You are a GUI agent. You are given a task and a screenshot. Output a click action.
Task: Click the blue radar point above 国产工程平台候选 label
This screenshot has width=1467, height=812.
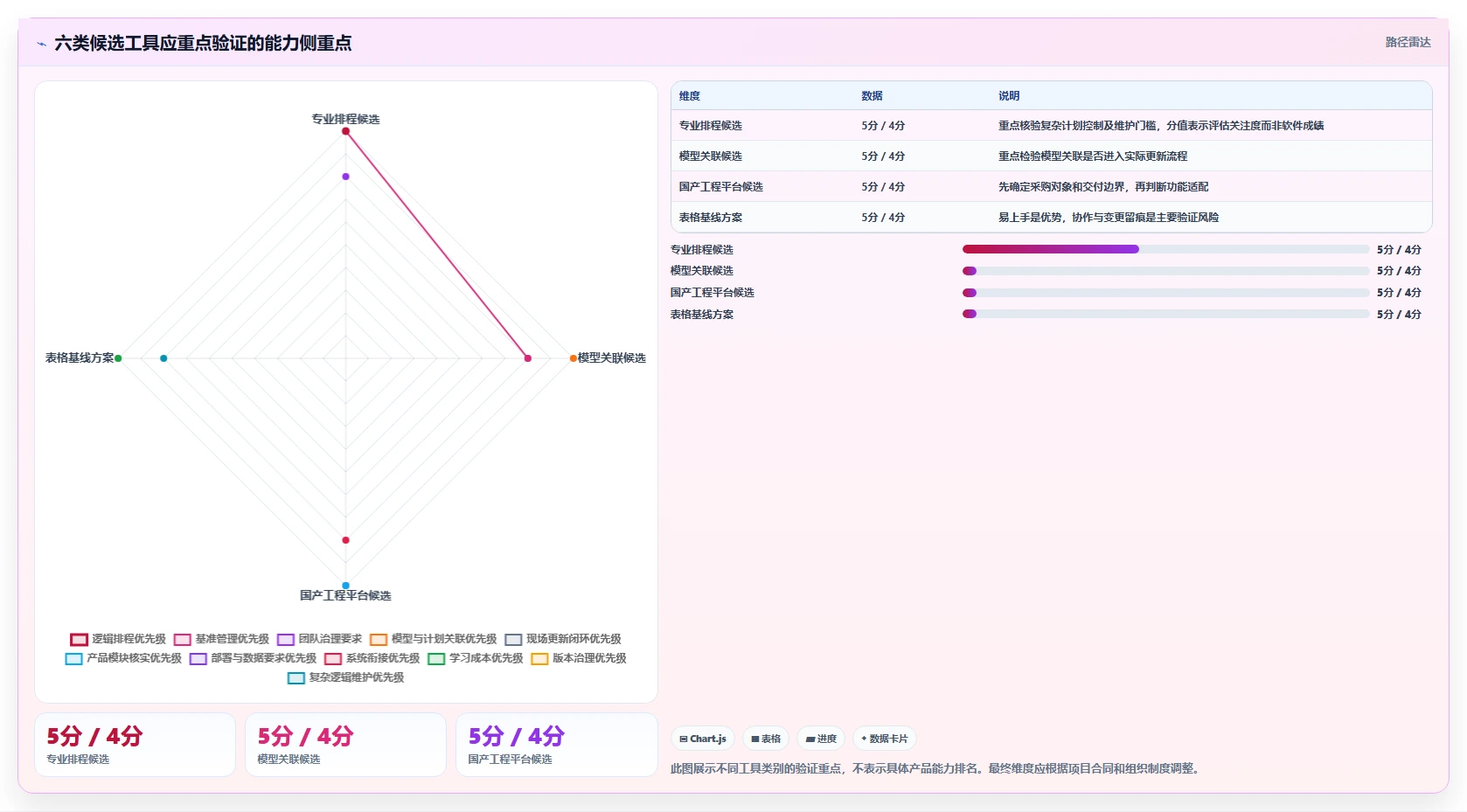[345, 586]
